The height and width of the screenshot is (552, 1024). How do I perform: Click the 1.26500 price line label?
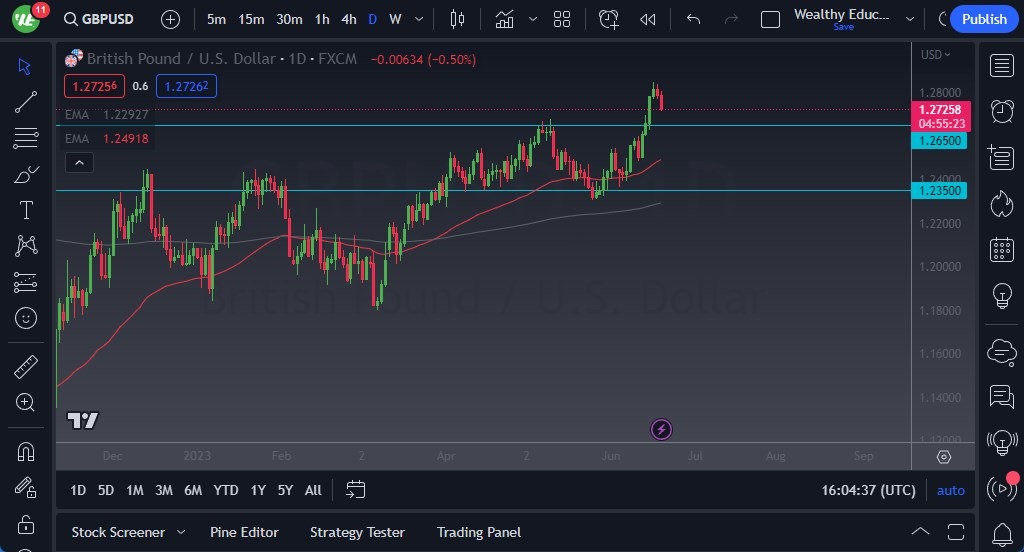click(941, 141)
